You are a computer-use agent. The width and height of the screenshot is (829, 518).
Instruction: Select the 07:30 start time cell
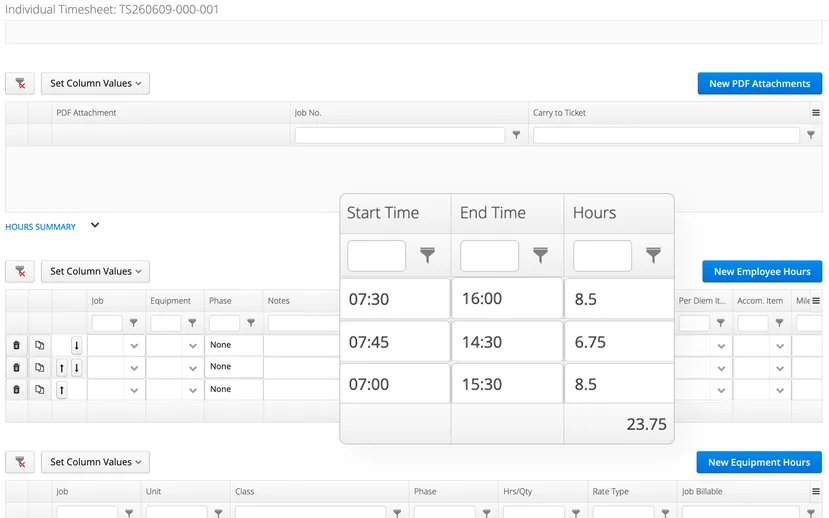pyautogui.click(x=395, y=299)
